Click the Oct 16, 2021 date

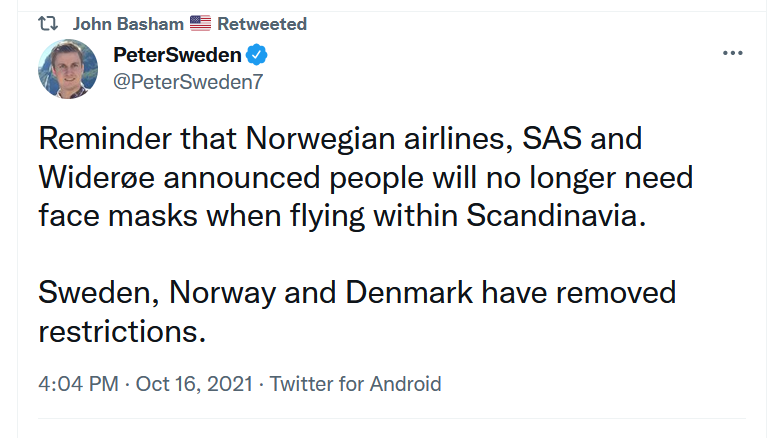pyautogui.click(x=194, y=384)
